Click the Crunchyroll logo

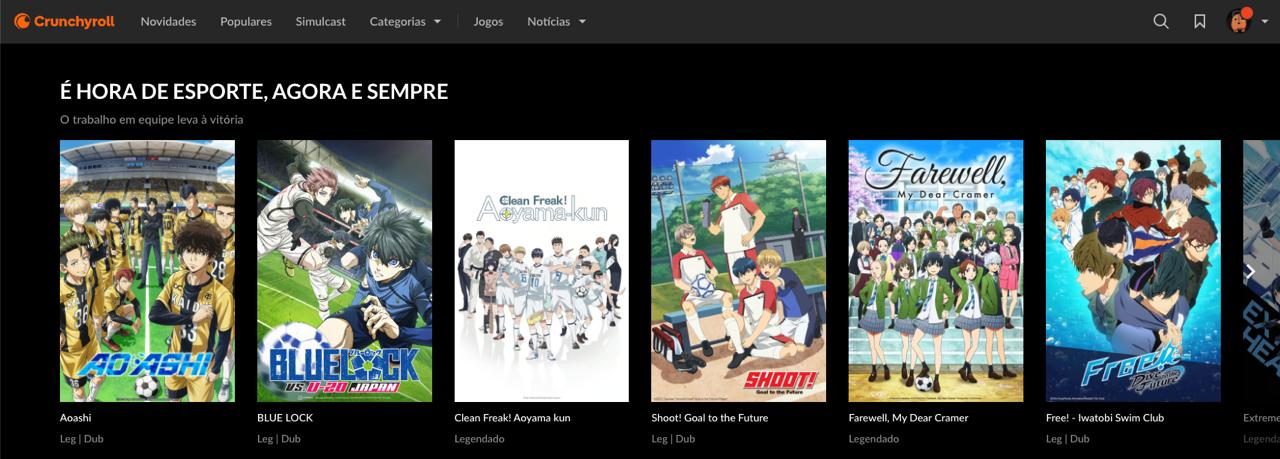click(64, 21)
